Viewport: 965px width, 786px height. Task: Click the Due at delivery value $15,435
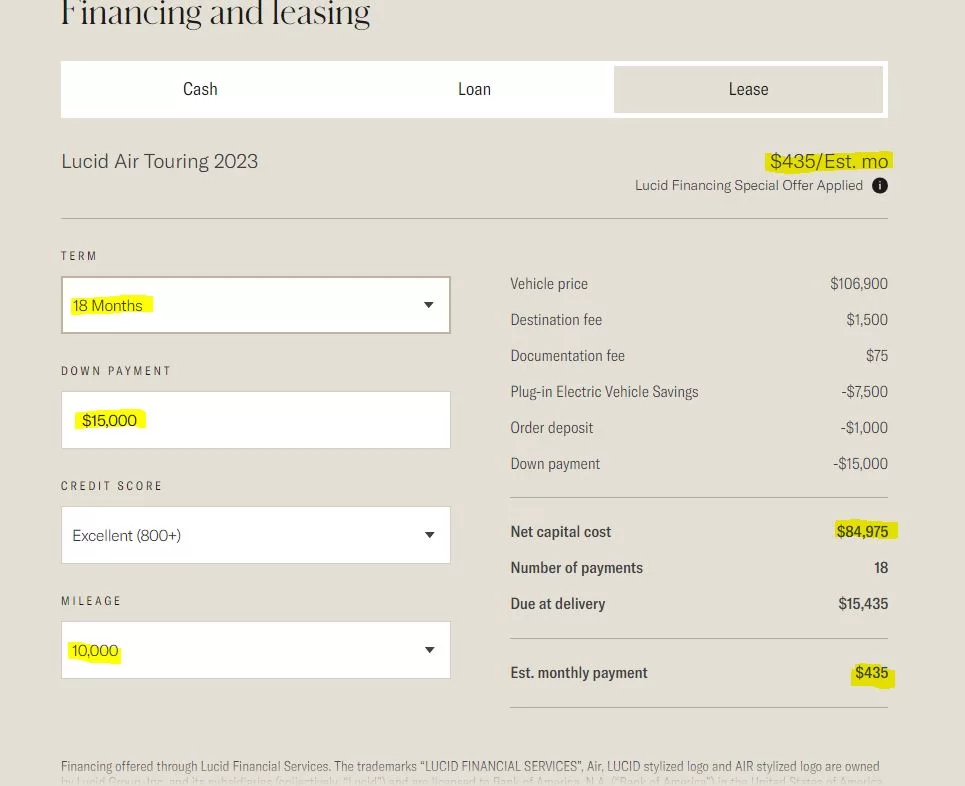click(x=863, y=604)
